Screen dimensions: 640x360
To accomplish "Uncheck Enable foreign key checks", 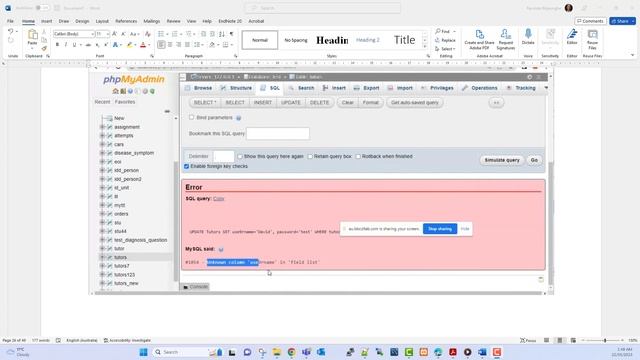I will (187, 167).
